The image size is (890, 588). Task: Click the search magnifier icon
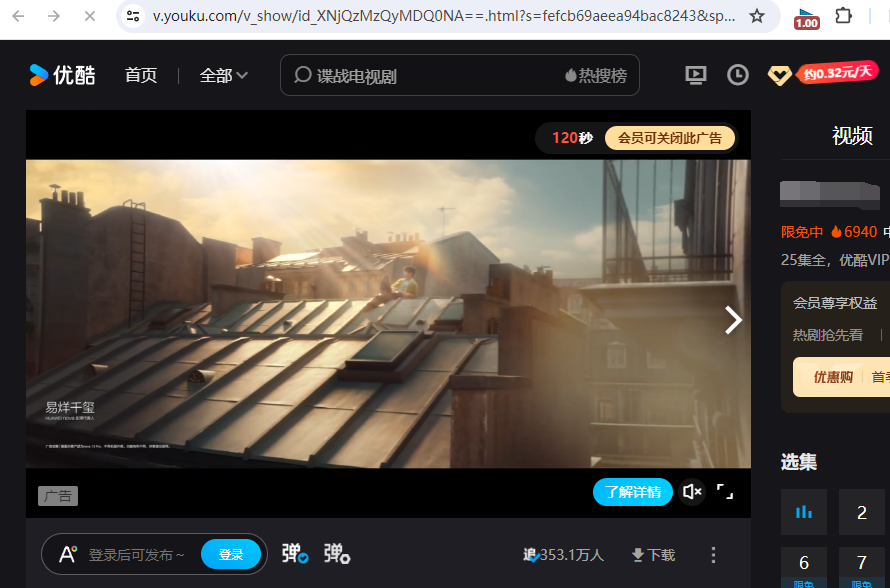point(303,75)
